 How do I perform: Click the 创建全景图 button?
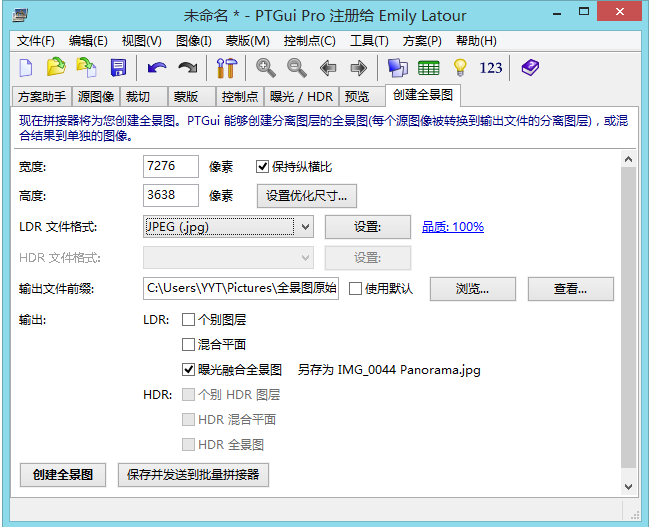pos(63,475)
